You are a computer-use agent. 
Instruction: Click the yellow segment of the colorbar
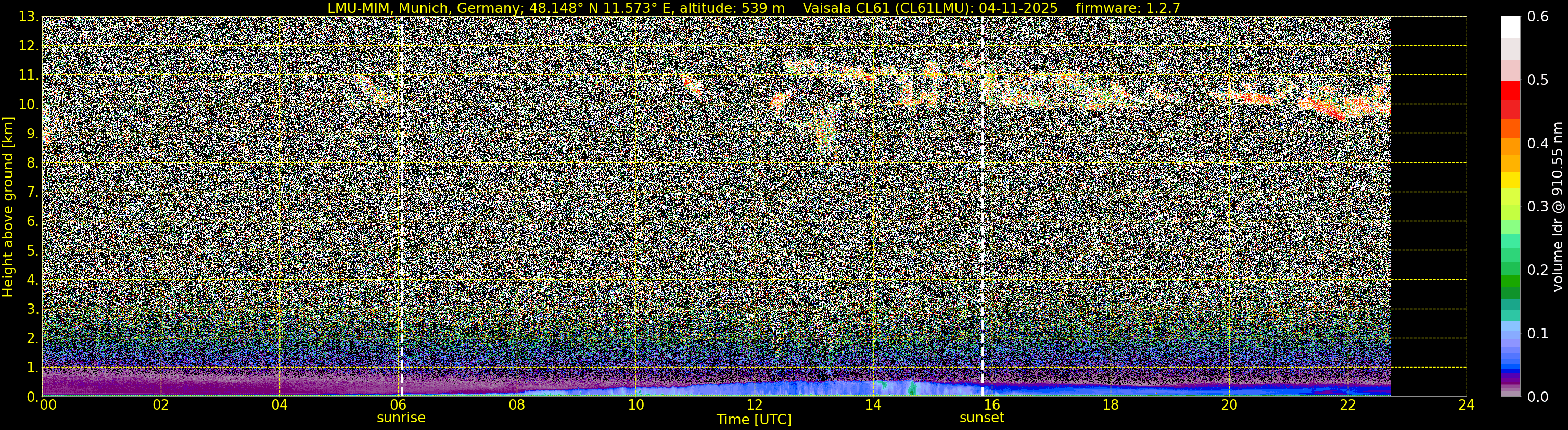click(1510, 180)
